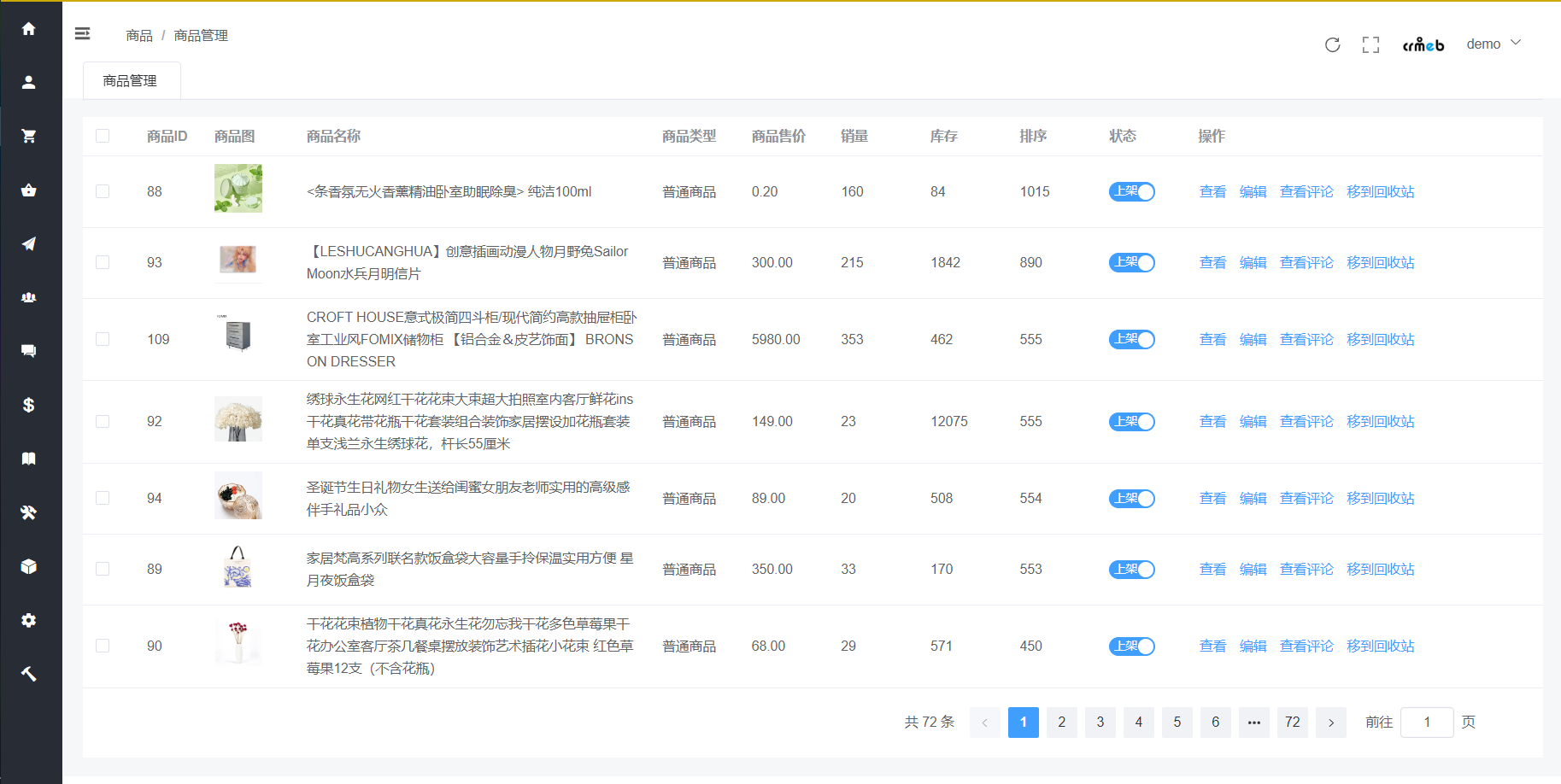Open the group members sidebar icon

28,297
